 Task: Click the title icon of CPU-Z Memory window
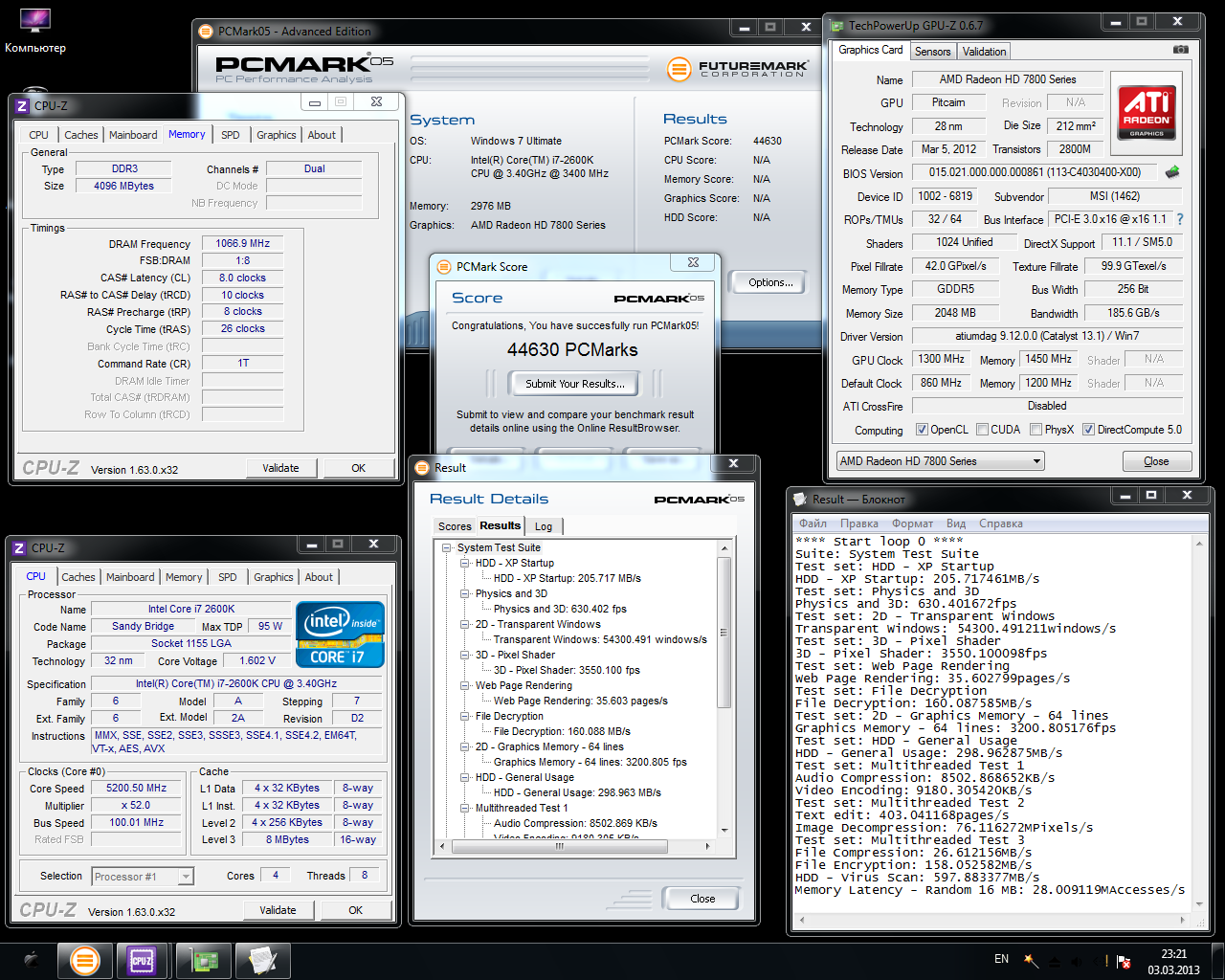click(x=22, y=105)
